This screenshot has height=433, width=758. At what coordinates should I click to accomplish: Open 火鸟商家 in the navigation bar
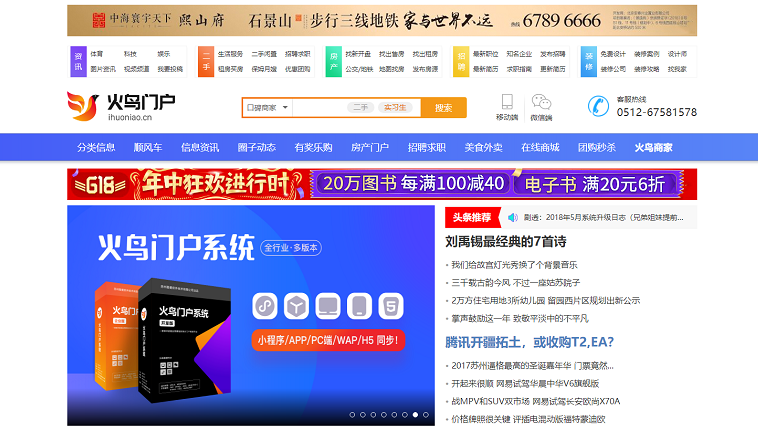(654, 147)
